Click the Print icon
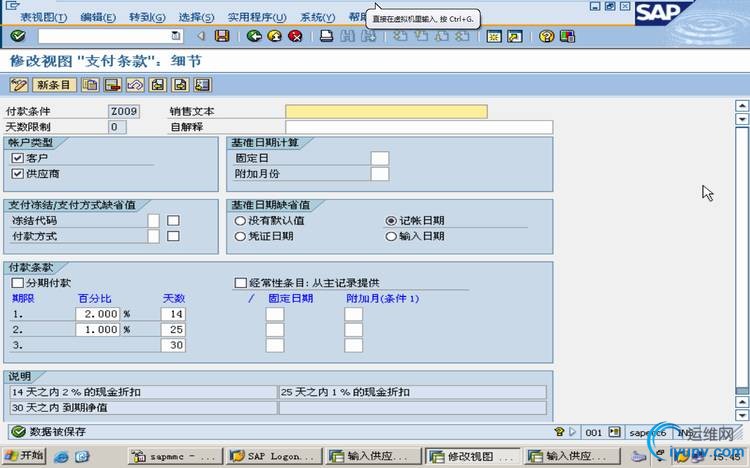Screen dimensions: 750x468 point(327,36)
